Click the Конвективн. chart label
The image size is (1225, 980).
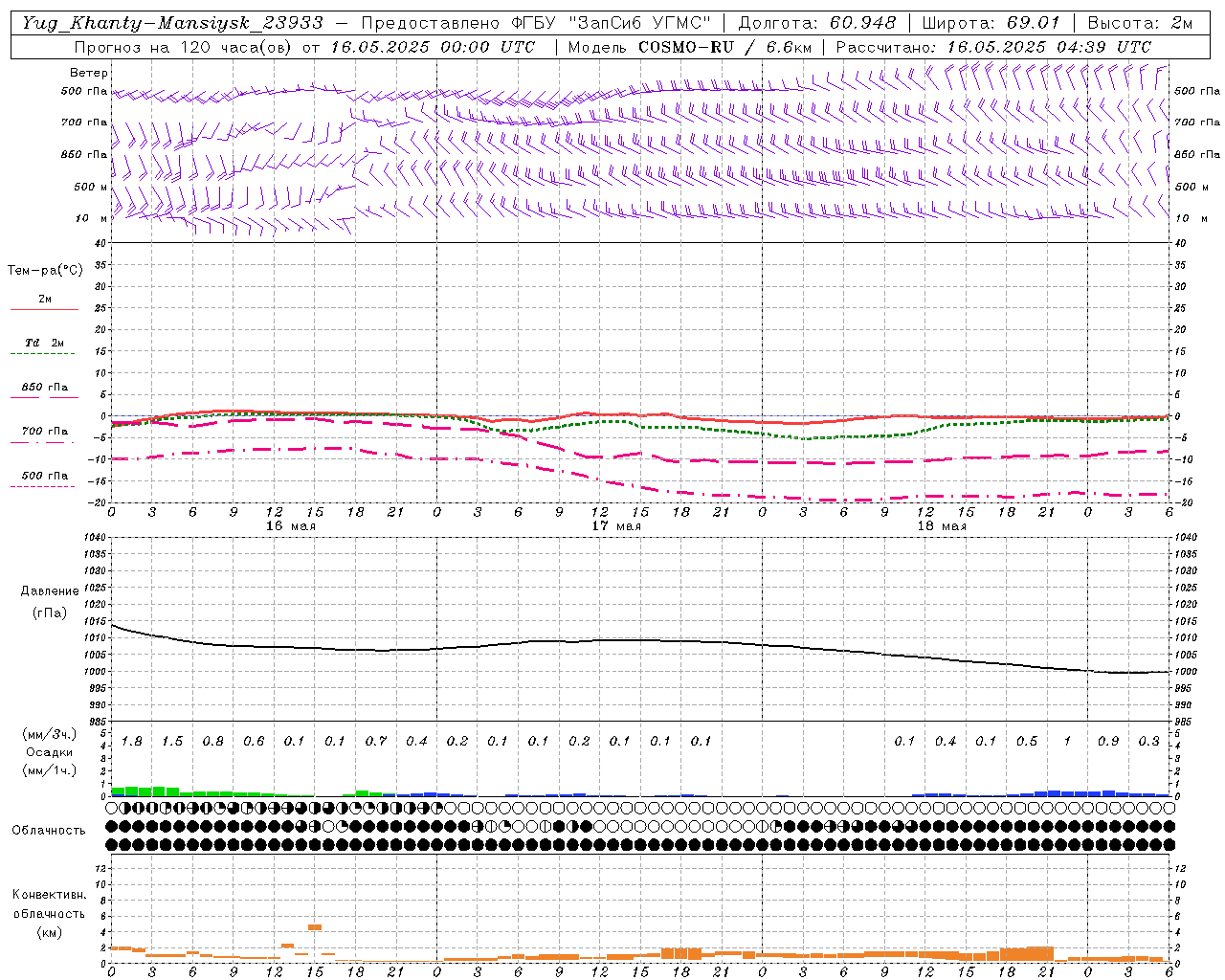pyautogui.click(x=49, y=895)
